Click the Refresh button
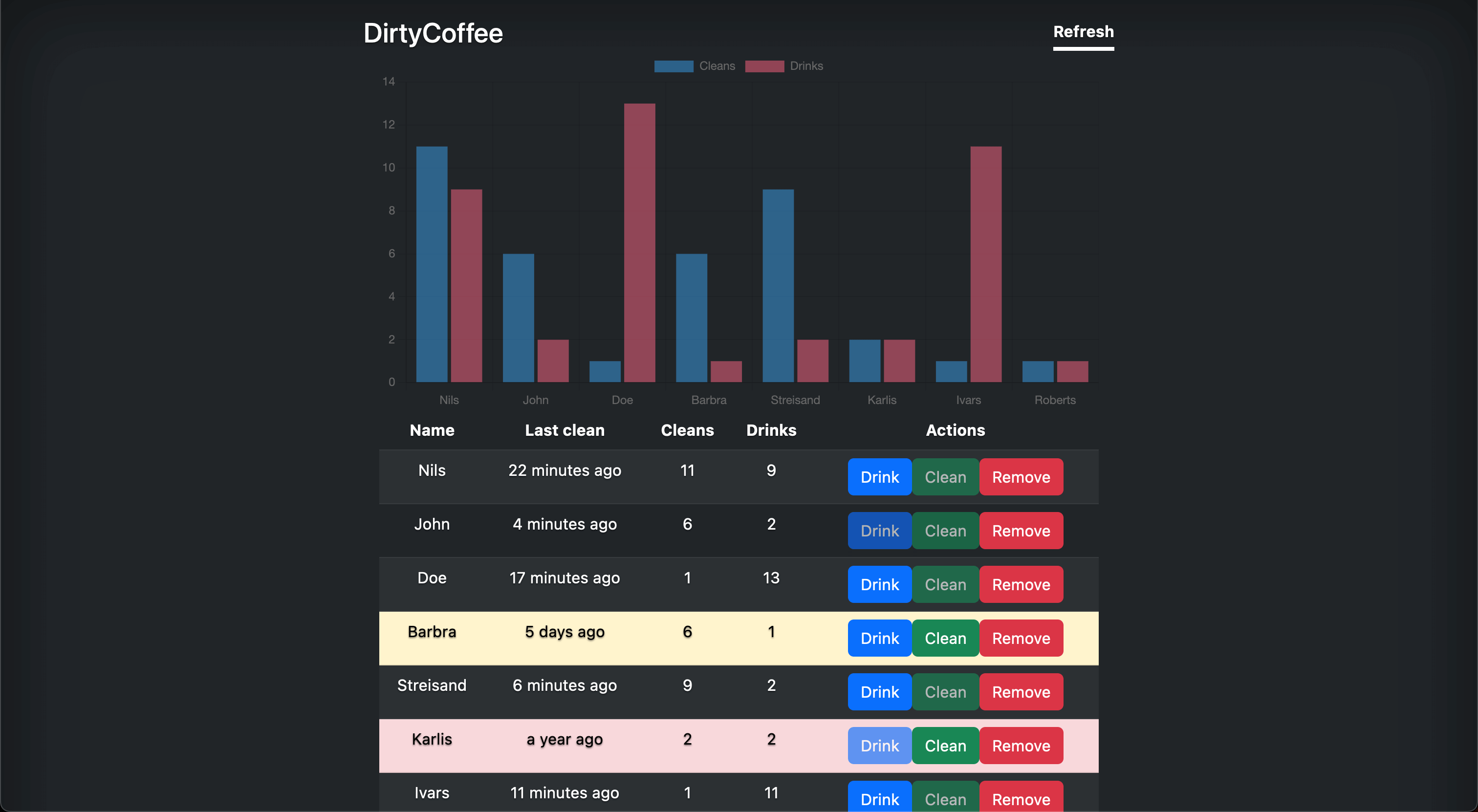The image size is (1478, 812). pos(1084,31)
